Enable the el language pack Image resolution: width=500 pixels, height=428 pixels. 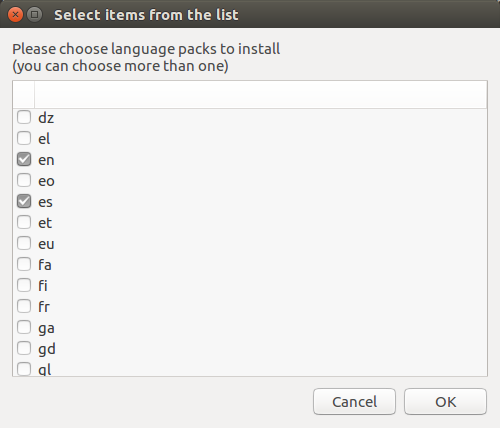pyautogui.click(x=24, y=138)
